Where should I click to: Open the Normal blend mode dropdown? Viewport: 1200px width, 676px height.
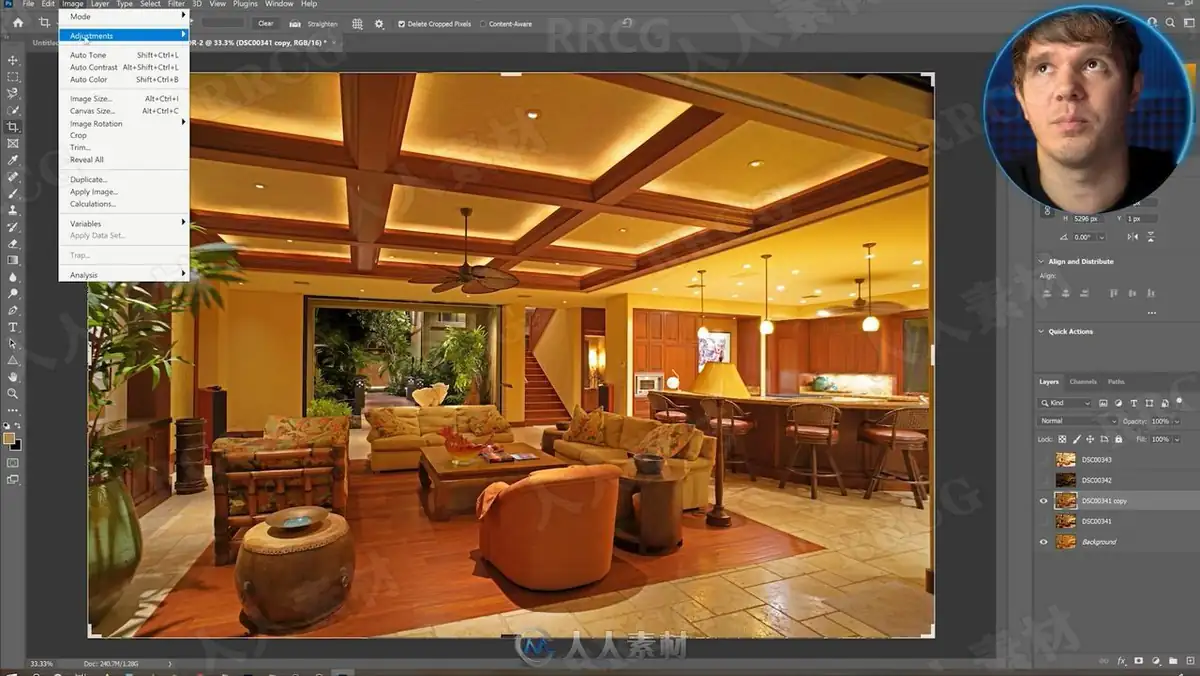pyautogui.click(x=1077, y=421)
